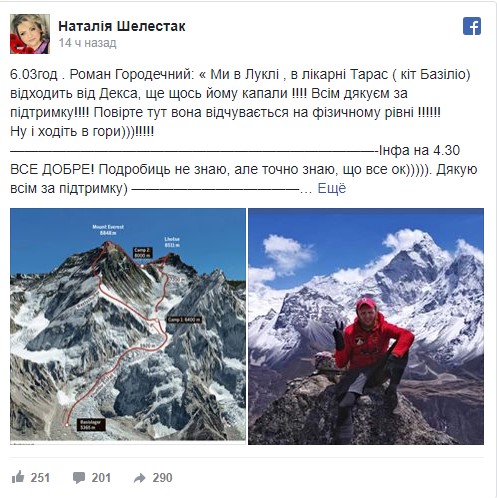Click the thumbs-up like icon

point(18,477)
